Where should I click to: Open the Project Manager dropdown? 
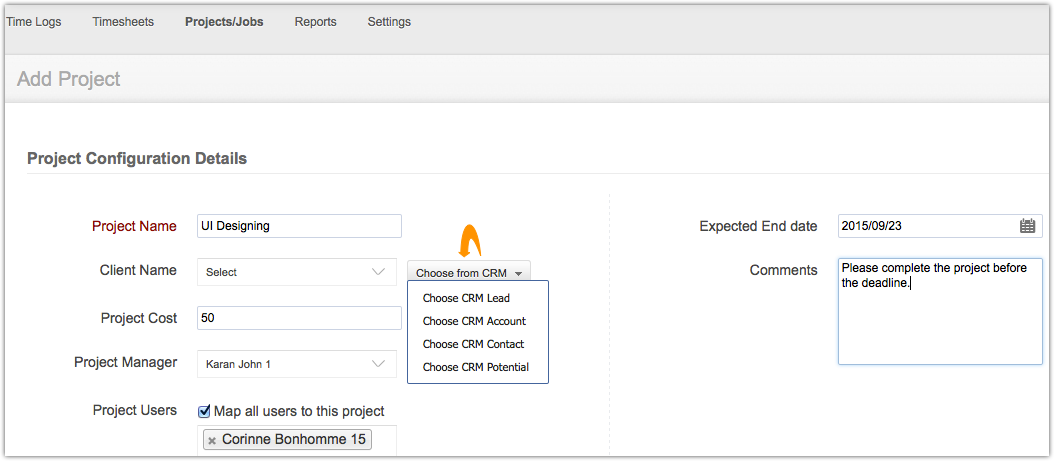296,364
